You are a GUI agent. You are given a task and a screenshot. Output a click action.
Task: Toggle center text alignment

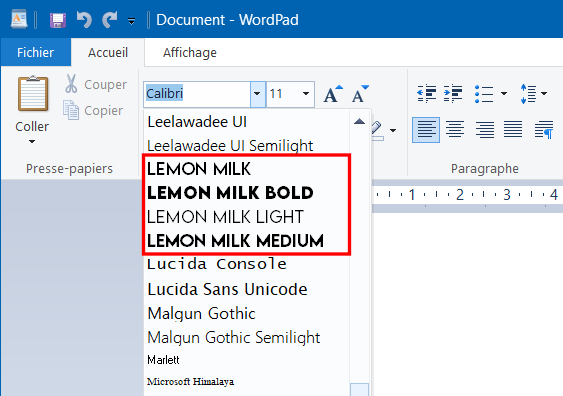coord(455,130)
